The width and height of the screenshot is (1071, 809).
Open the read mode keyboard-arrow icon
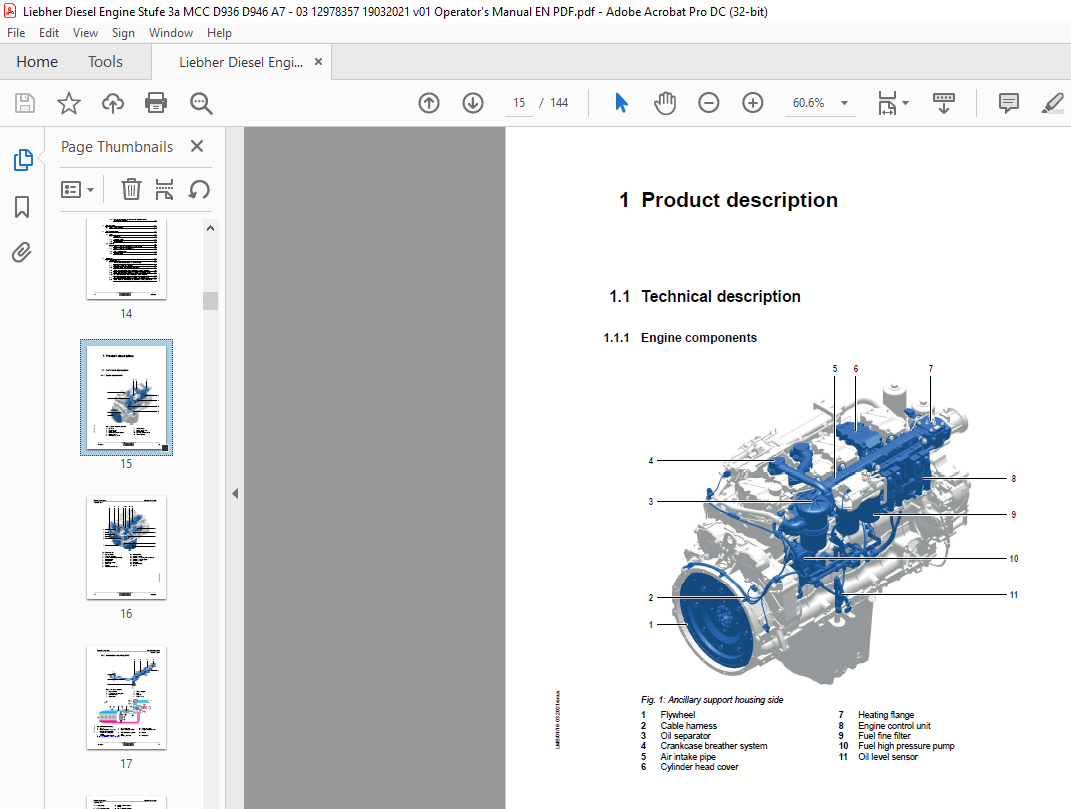coord(944,103)
